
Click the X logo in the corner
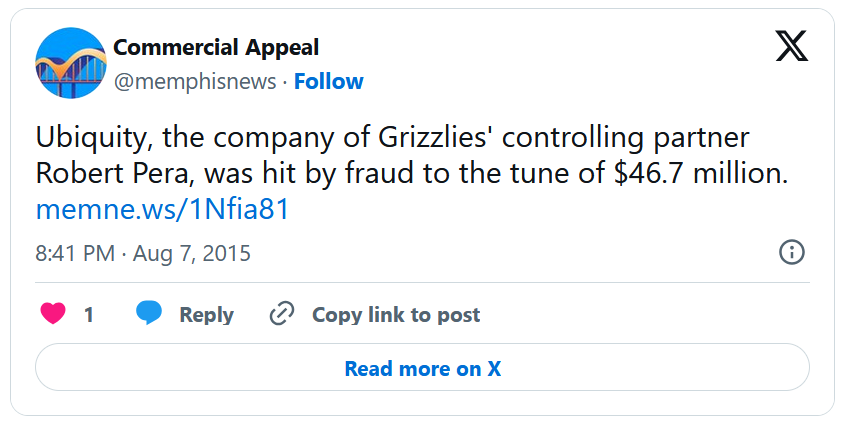(x=792, y=46)
